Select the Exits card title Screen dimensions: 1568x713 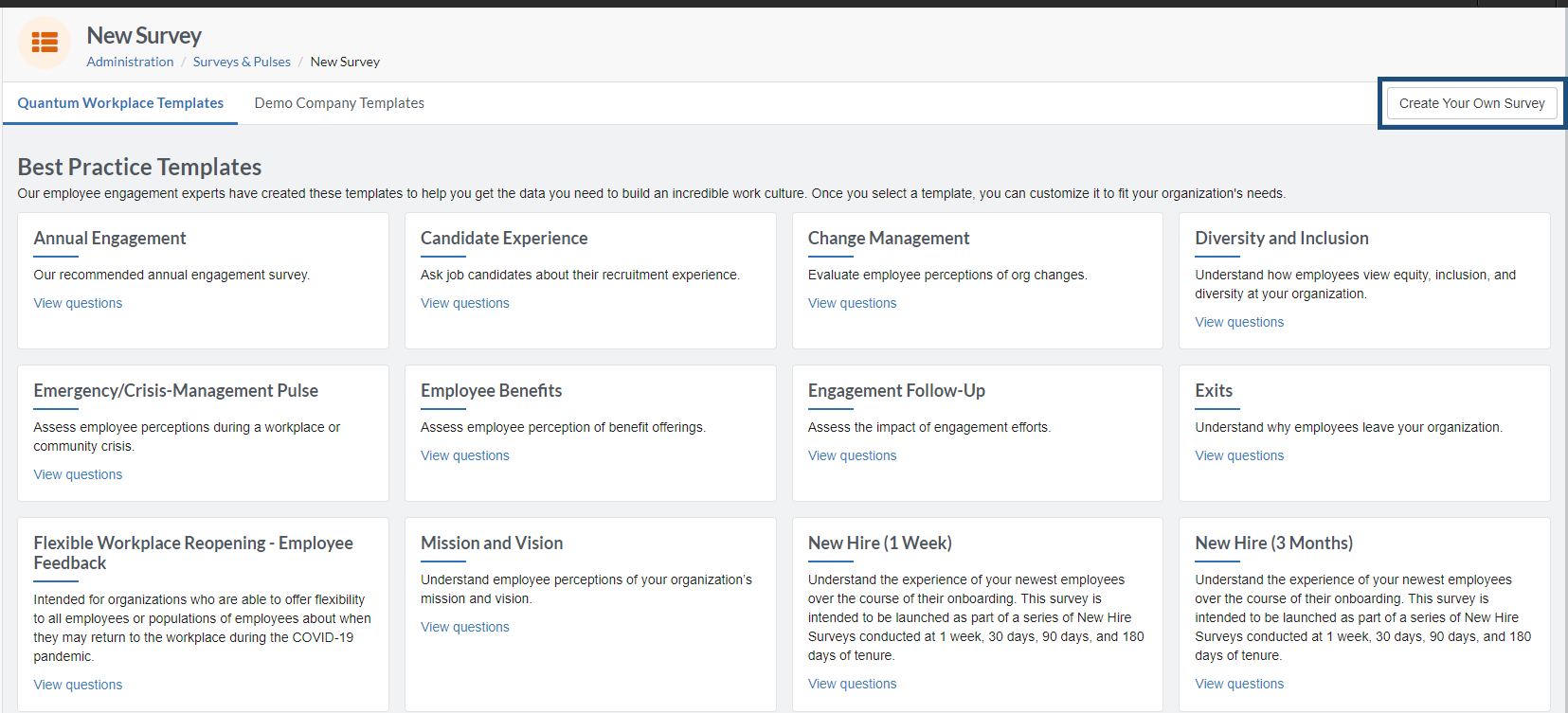(x=1214, y=391)
